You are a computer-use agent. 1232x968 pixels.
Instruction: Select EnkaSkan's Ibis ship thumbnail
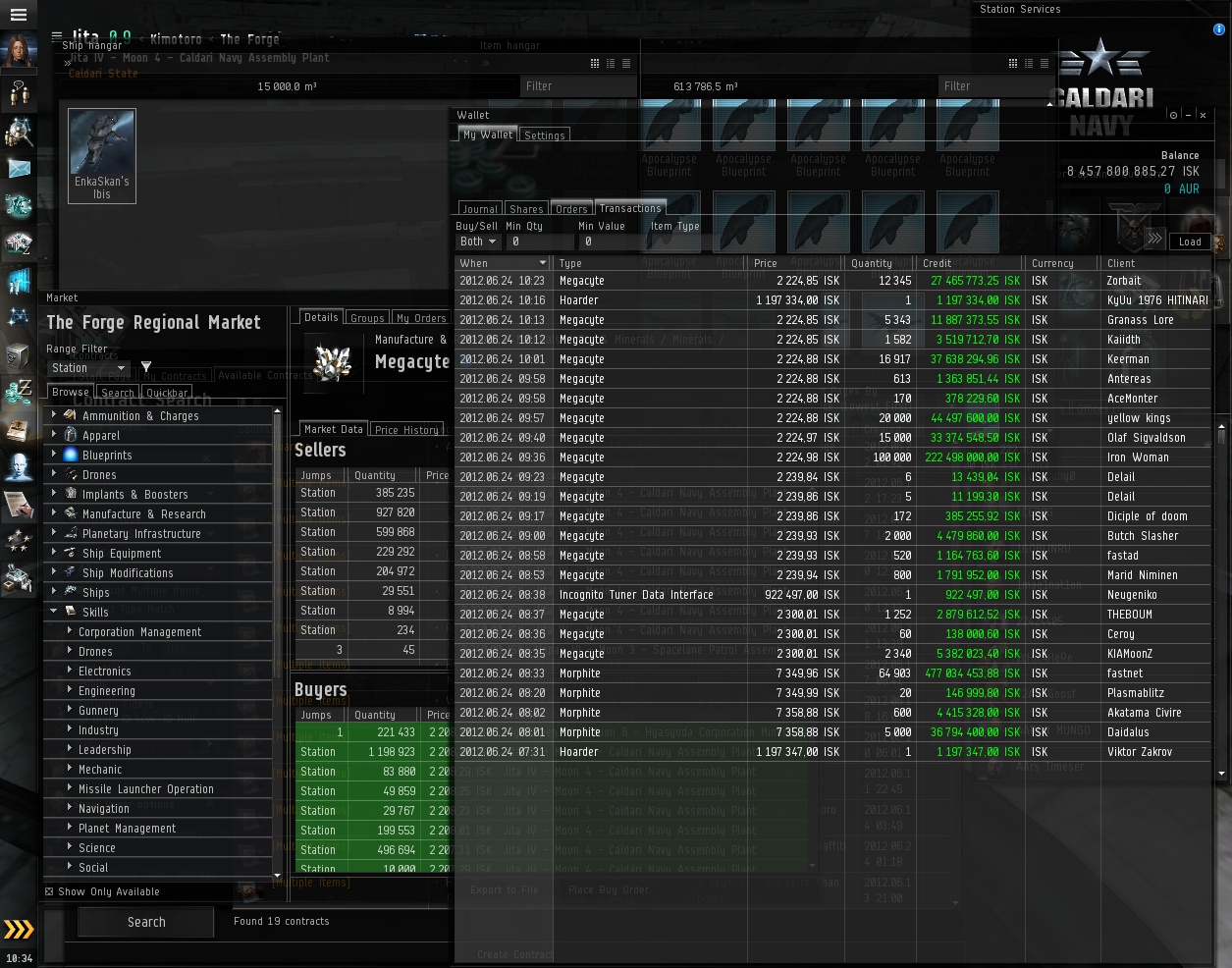pos(102,156)
